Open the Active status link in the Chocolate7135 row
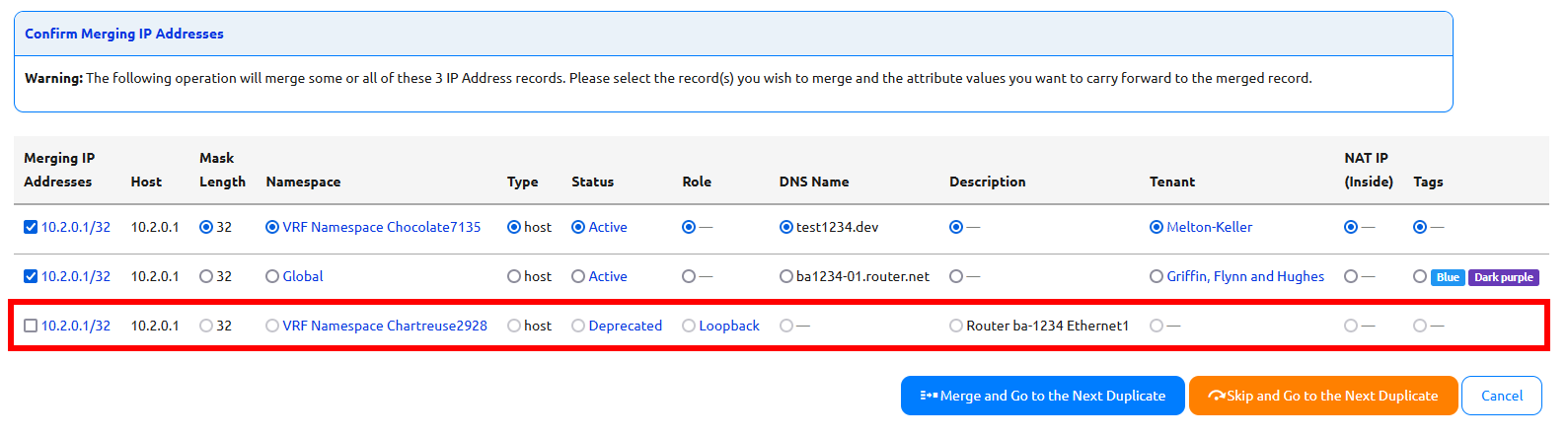Image resolution: width=1568 pixels, height=437 pixels. click(608, 227)
